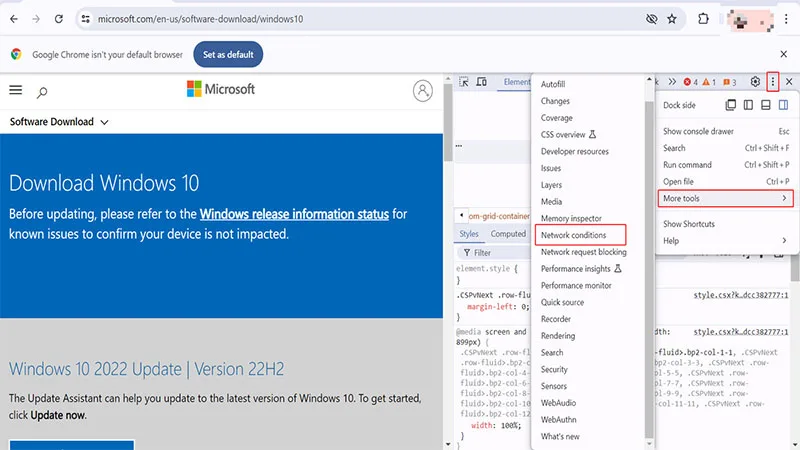Click the orange issues count indicator

tap(730, 82)
